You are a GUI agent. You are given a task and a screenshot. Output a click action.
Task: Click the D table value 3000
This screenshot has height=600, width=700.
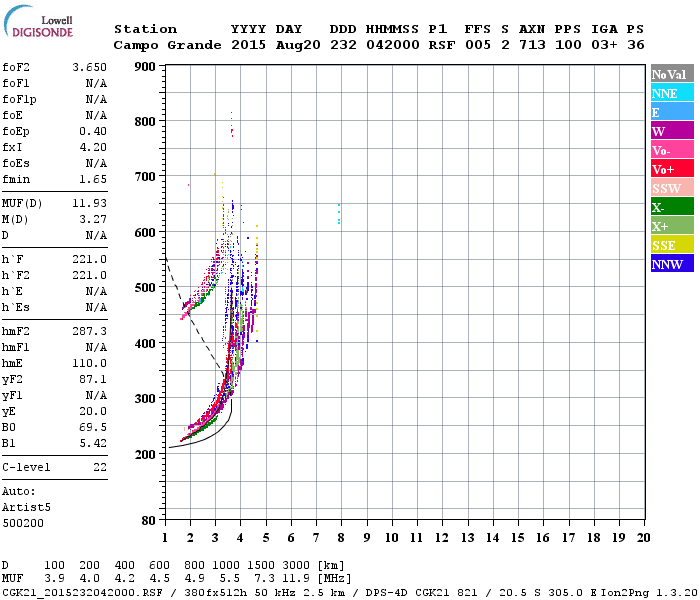296,565
